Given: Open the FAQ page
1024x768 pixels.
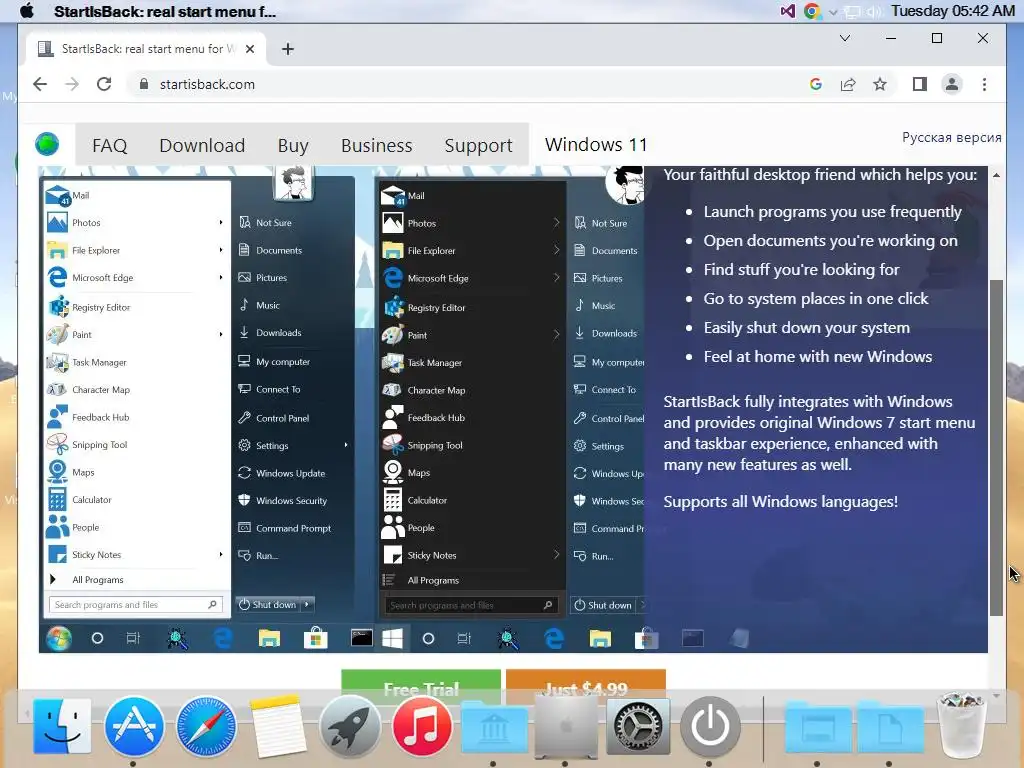Looking at the screenshot, I should pyautogui.click(x=110, y=145).
